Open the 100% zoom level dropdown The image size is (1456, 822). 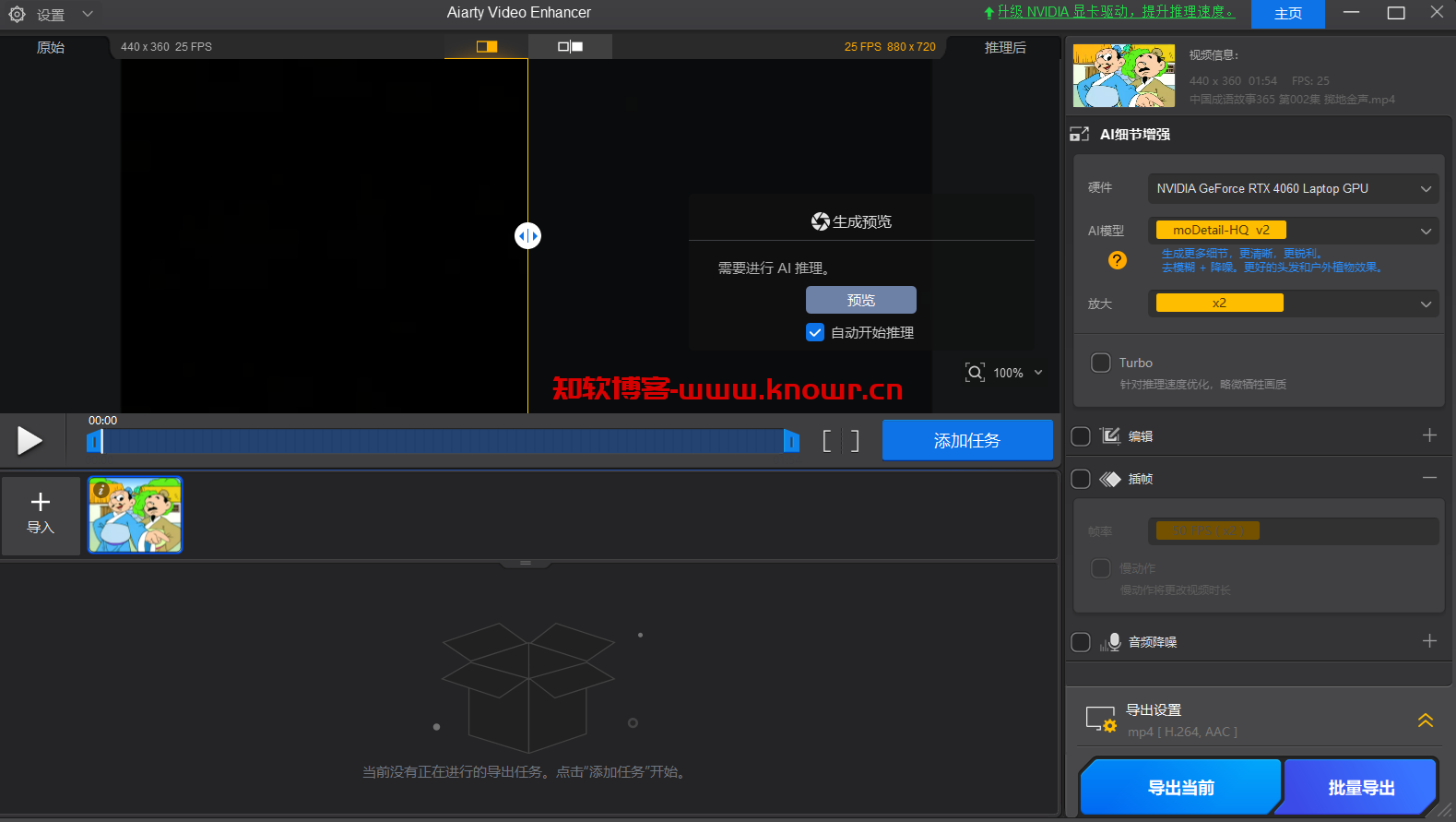[x=1018, y=373]
